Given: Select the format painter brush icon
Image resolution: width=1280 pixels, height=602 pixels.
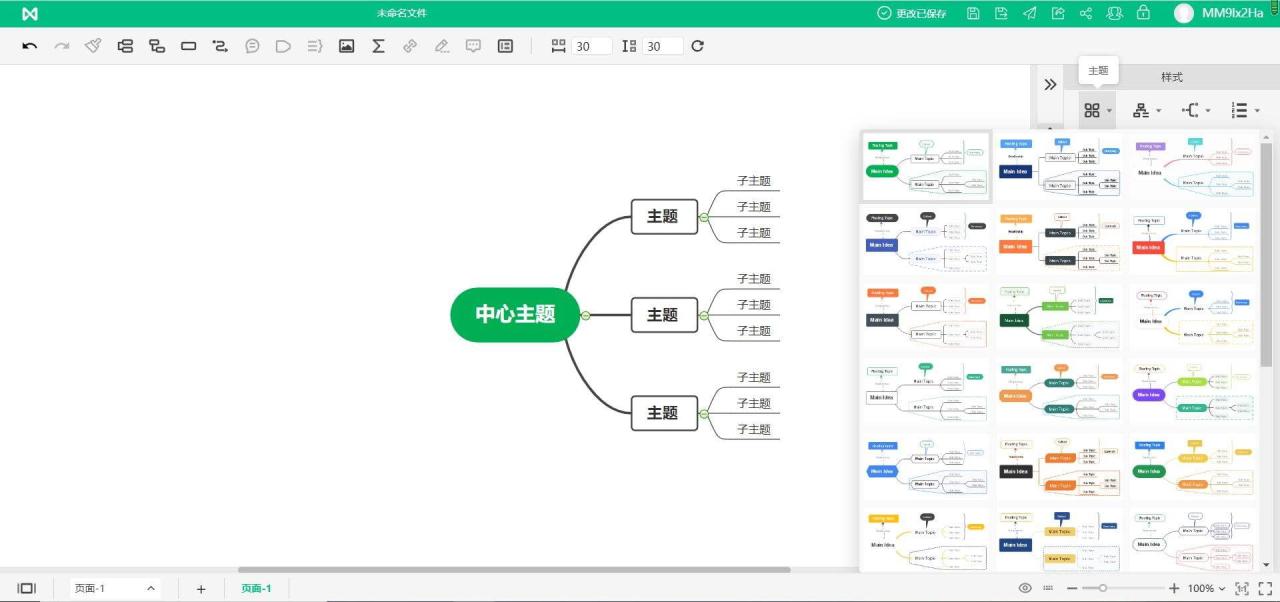Looking at the screenshot, I should coord(93,46).
